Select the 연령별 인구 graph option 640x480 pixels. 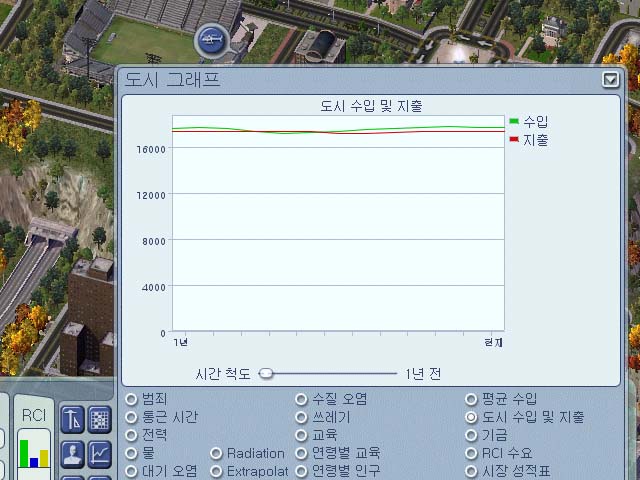pyautogui.click(x=301, y=471)
